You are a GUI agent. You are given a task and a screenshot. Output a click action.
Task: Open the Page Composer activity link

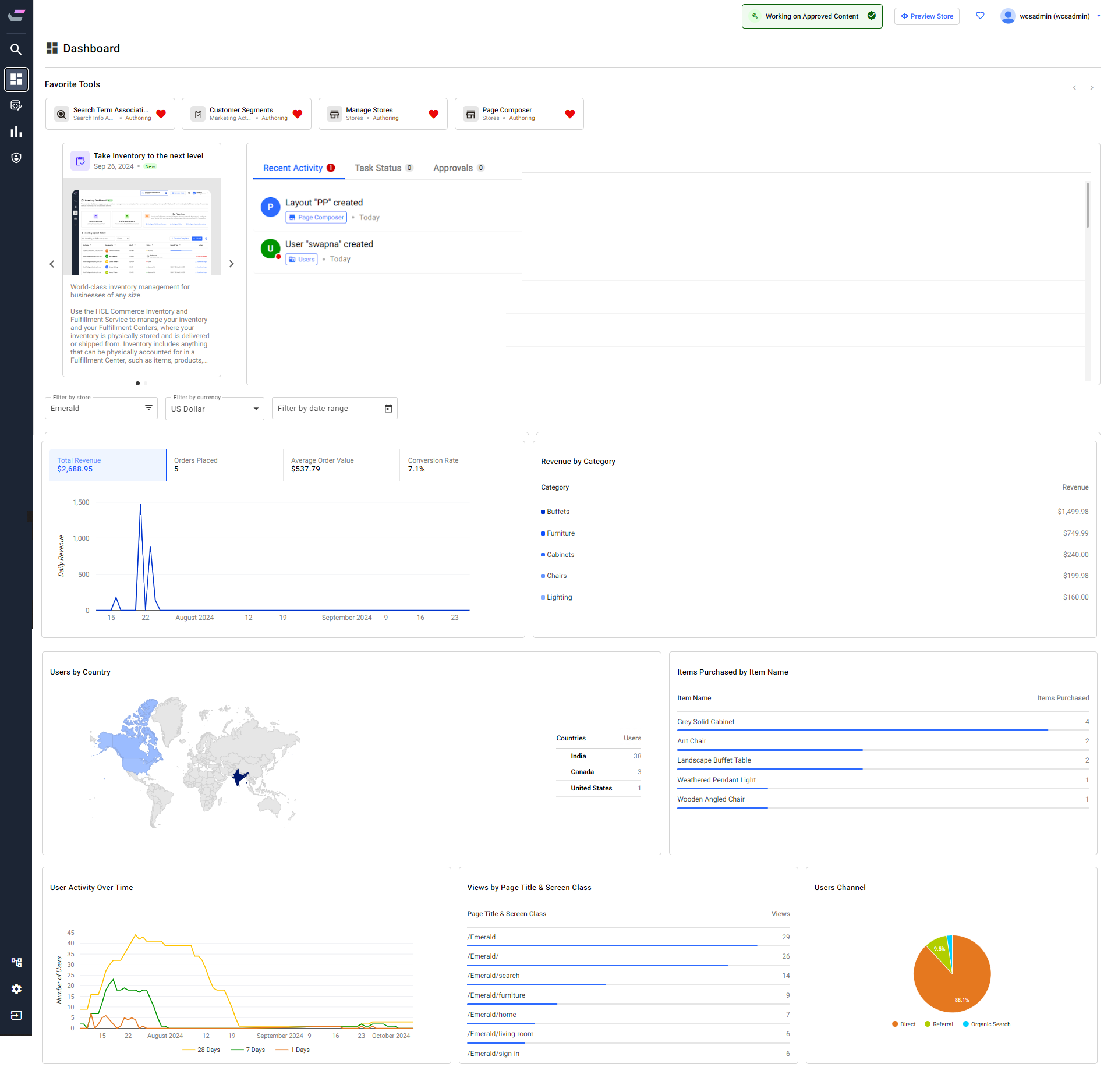[316, 217]
